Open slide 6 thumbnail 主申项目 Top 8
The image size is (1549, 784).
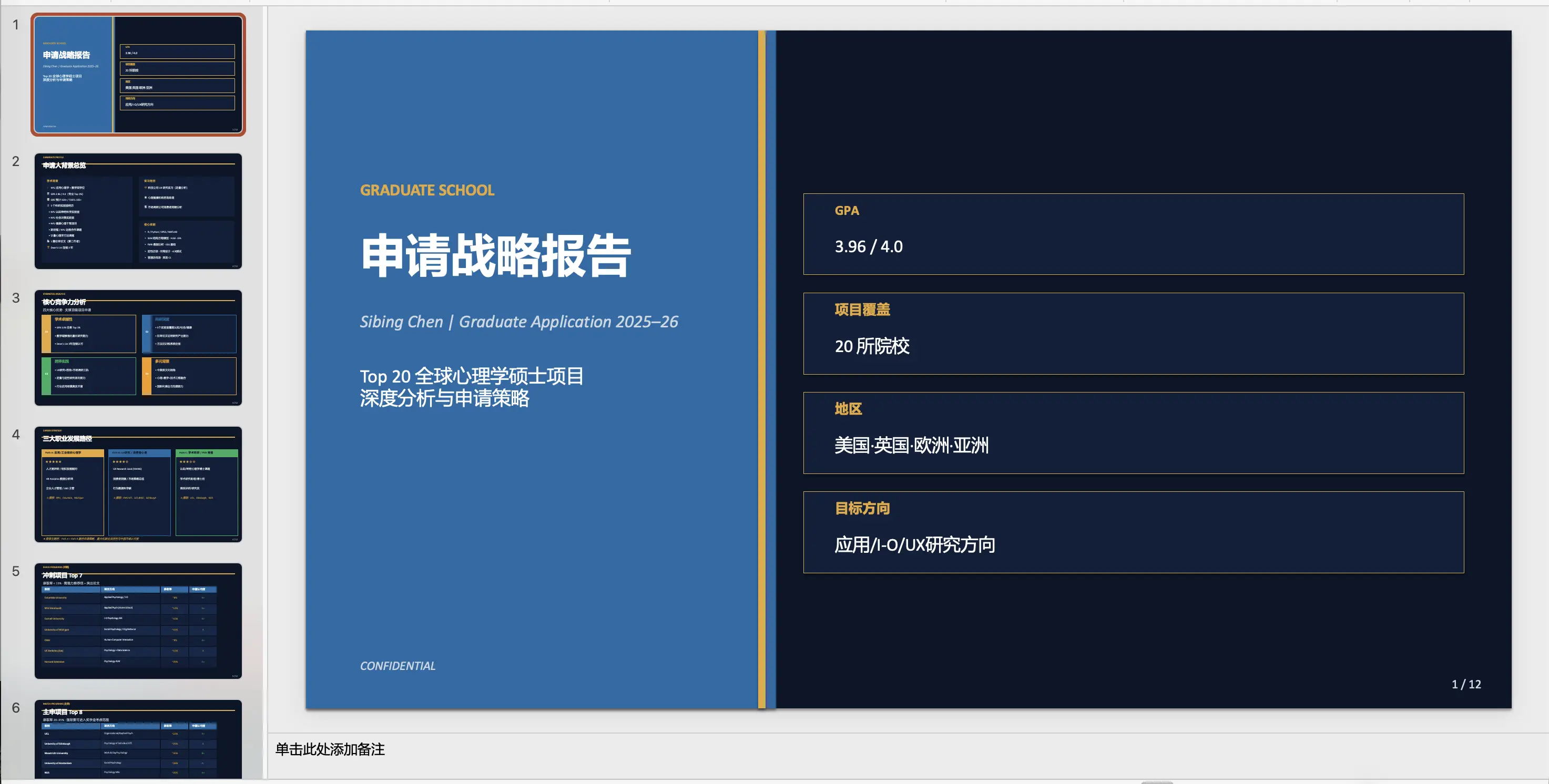coord(138,739)
